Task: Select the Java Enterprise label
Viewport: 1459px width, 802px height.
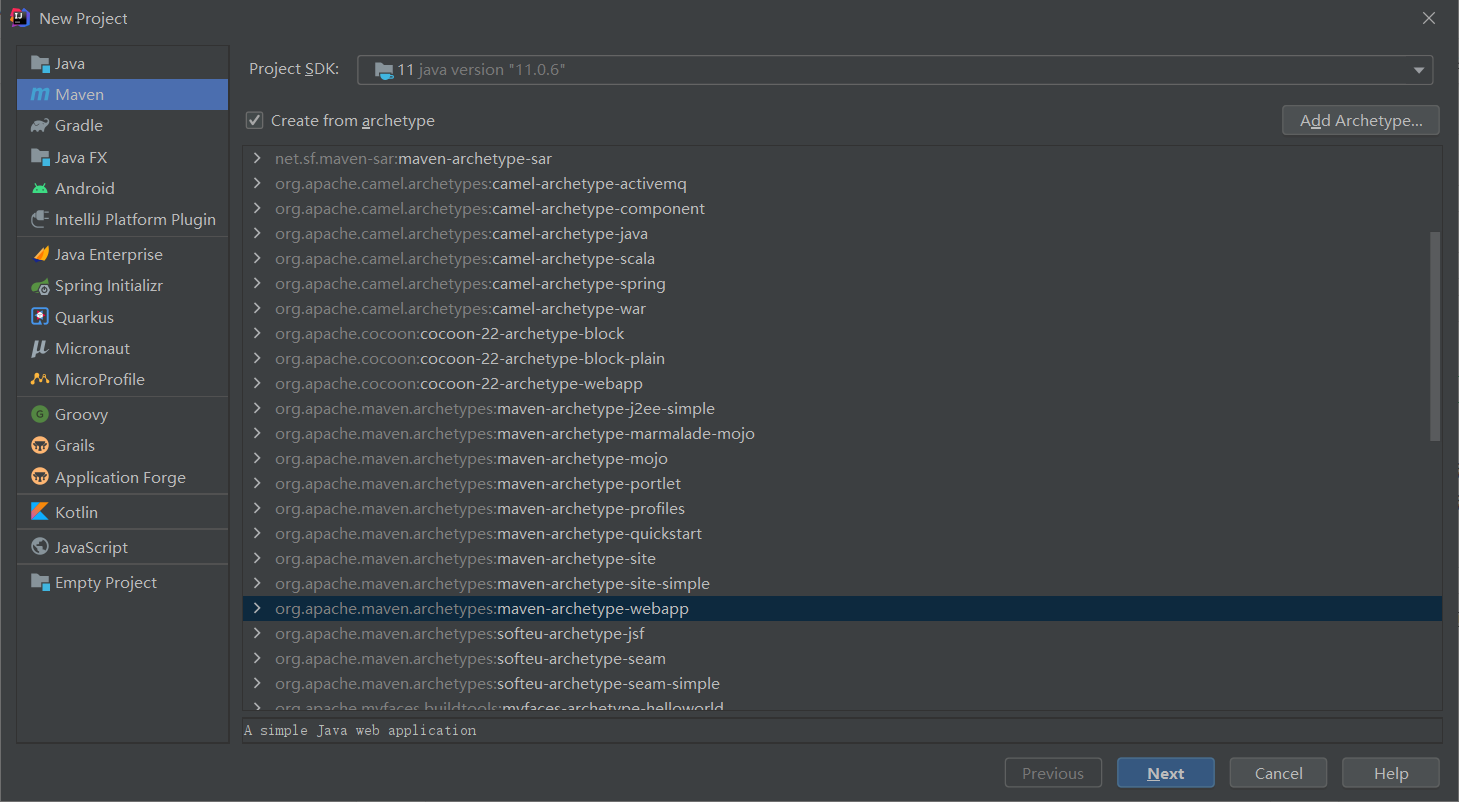Action: (x=109, y=254)
